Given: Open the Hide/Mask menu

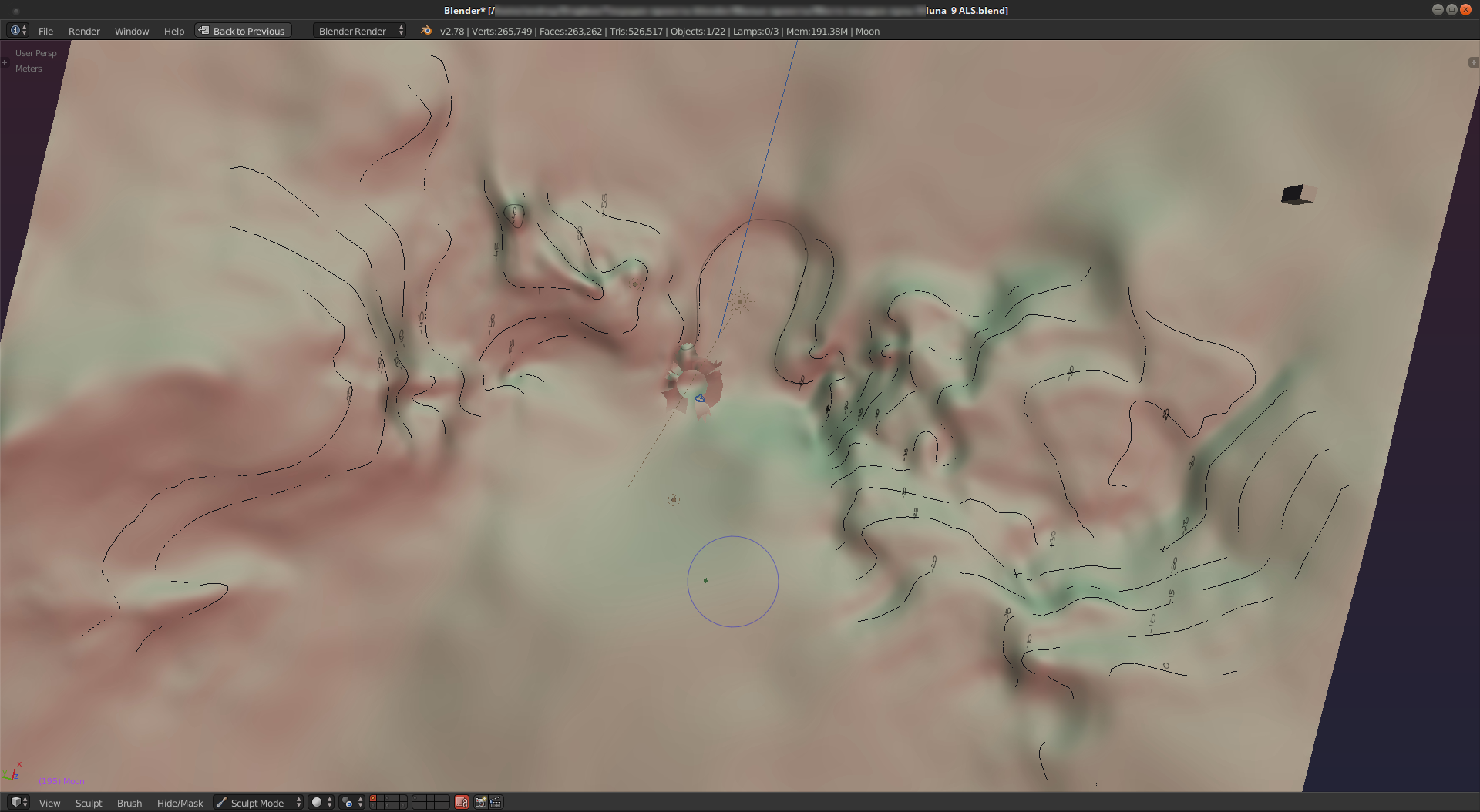Looking at the screenshot, I should (180, 803).
